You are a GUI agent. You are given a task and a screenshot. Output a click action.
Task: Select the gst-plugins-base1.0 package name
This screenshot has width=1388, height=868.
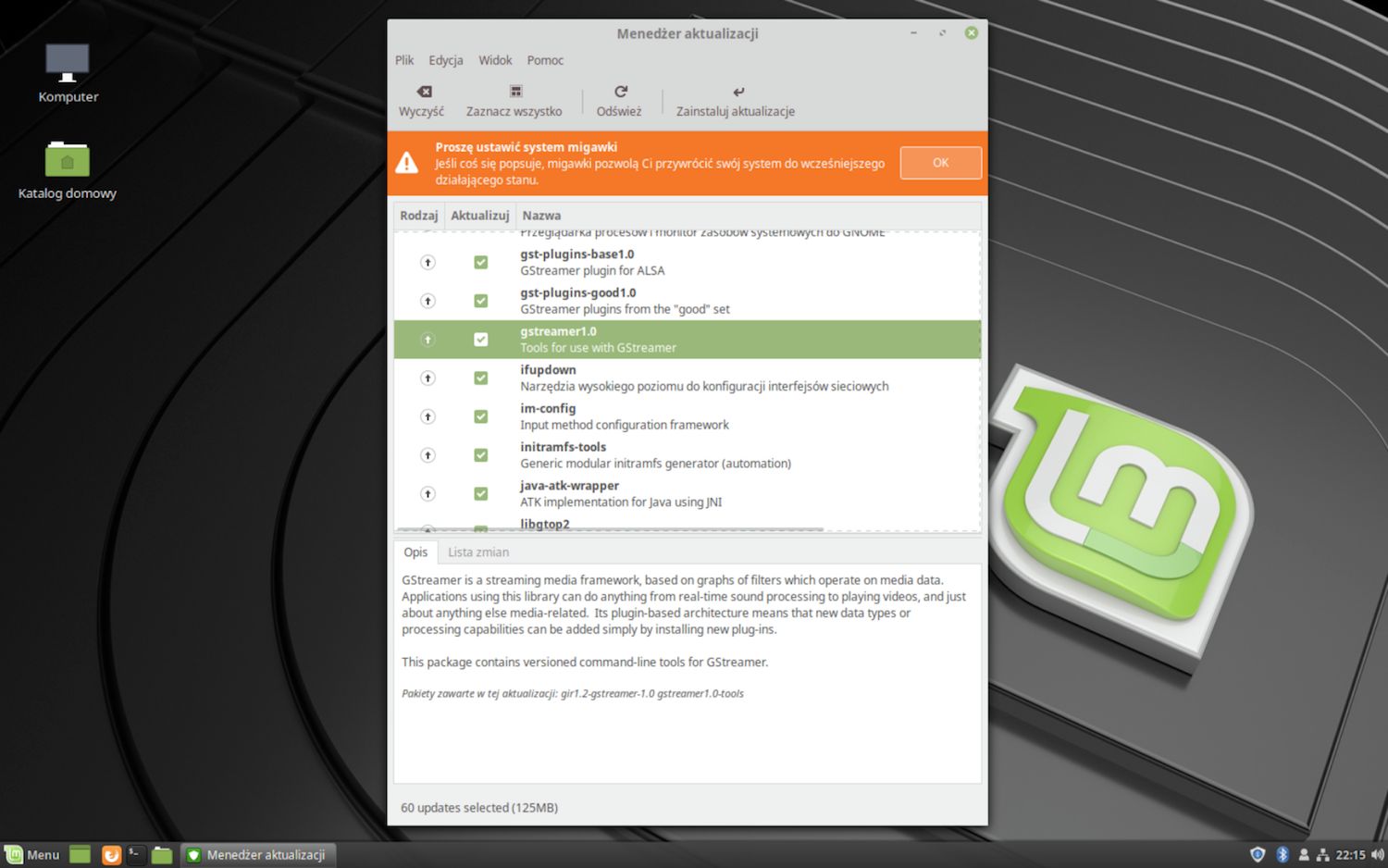pyautogui.click(x=576, y=254)
